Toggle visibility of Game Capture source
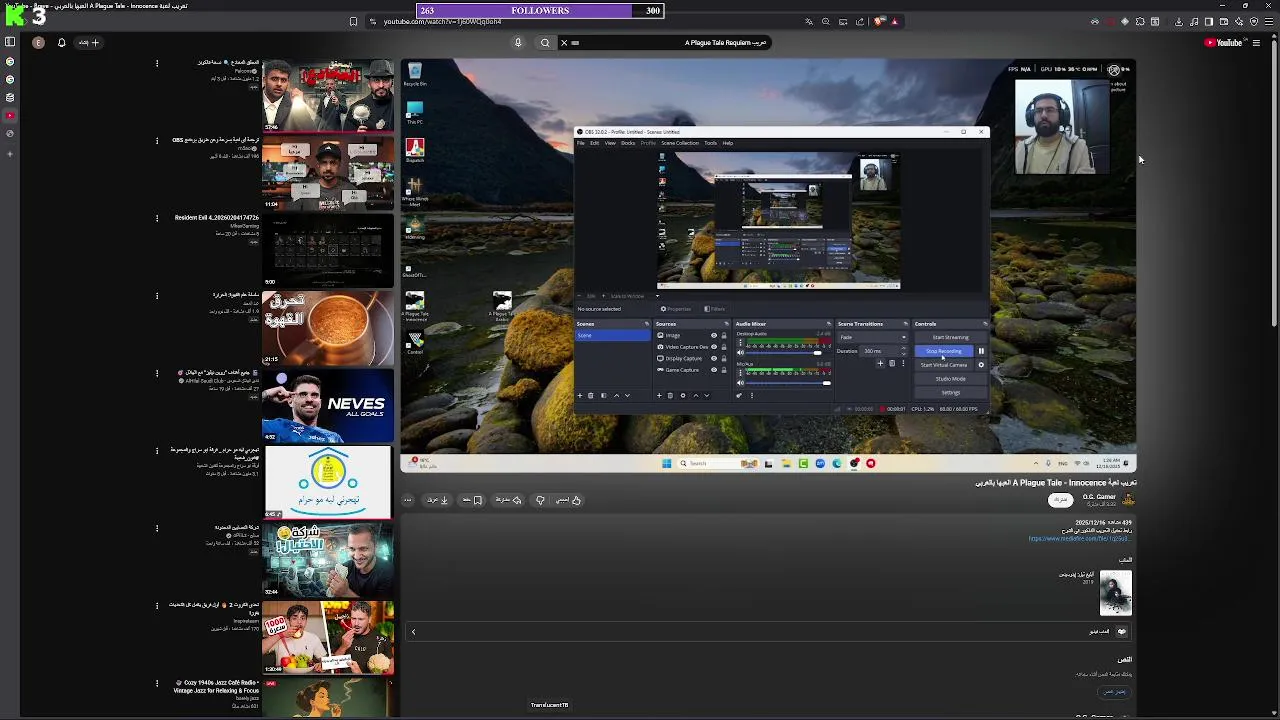Screen dimensions: 1280x720 click(x=714, y=370)
